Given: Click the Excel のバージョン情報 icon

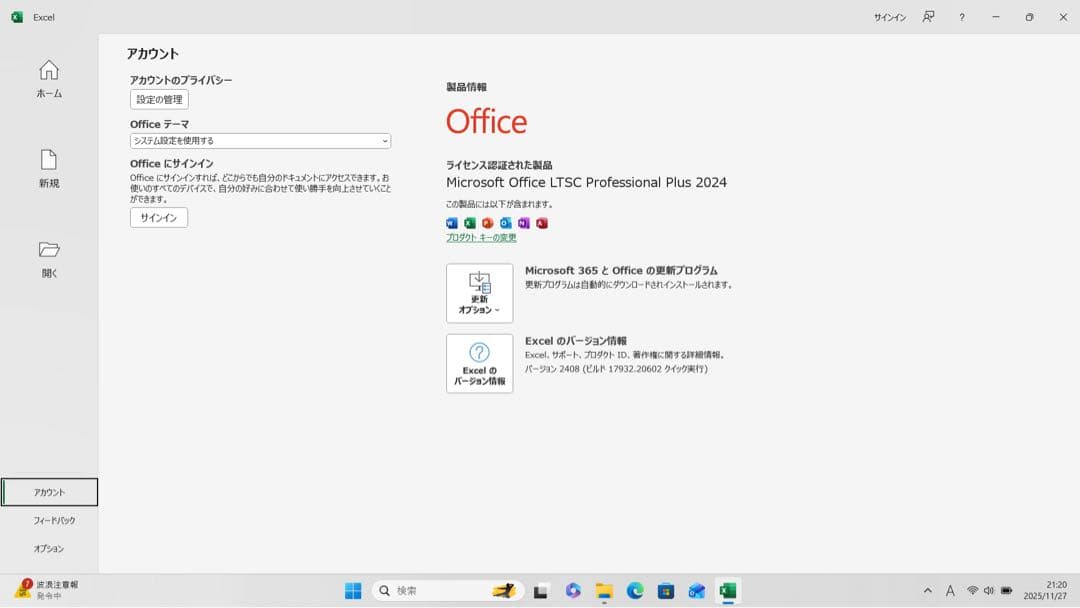Looking at the screenshot, I should [x=479, y=363].
